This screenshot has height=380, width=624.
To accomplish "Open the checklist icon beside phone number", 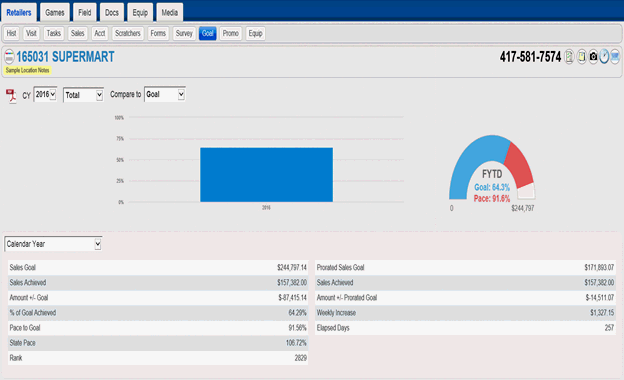I will click(x=569, y=57).
